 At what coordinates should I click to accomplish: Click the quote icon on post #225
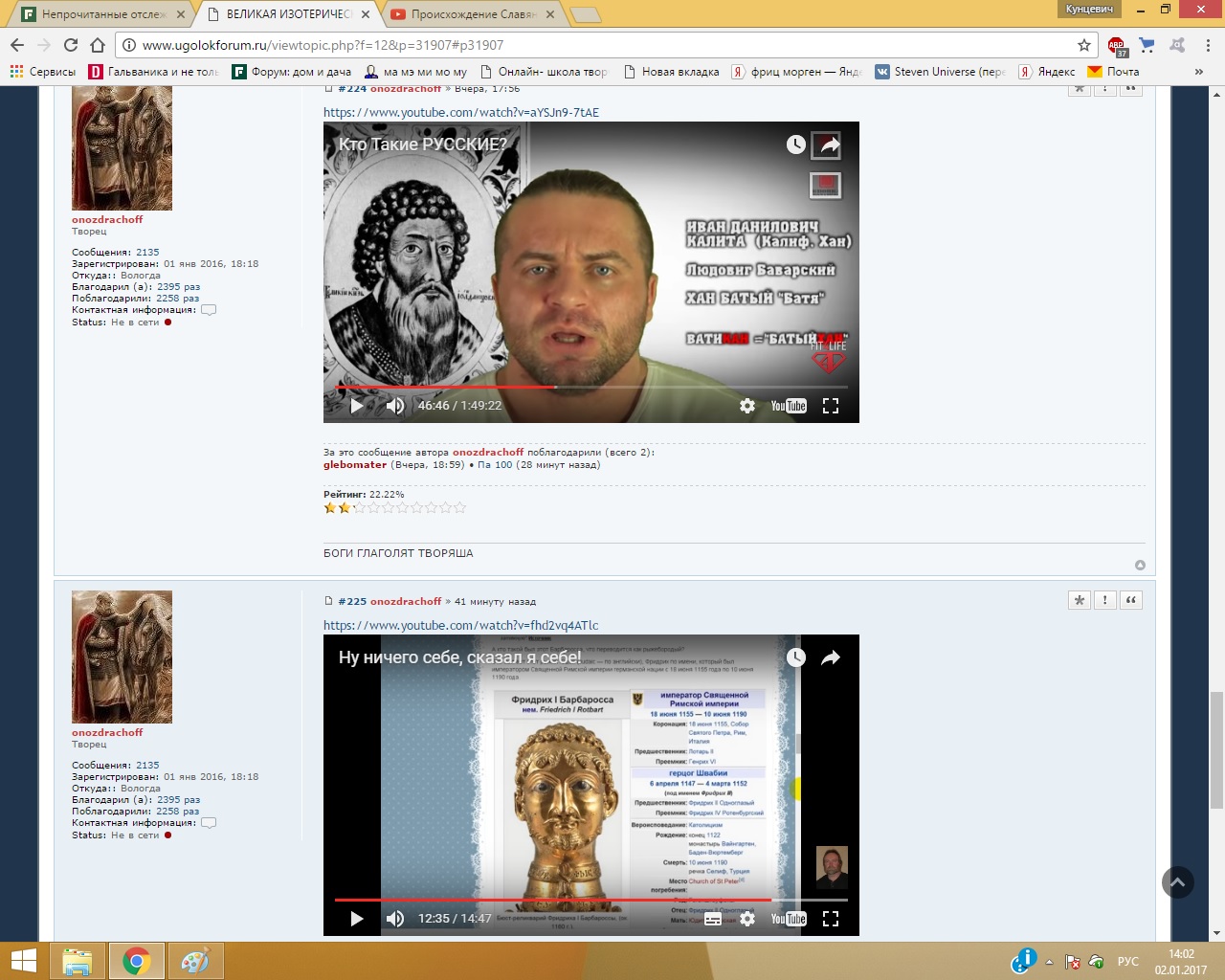(1131, 600)
